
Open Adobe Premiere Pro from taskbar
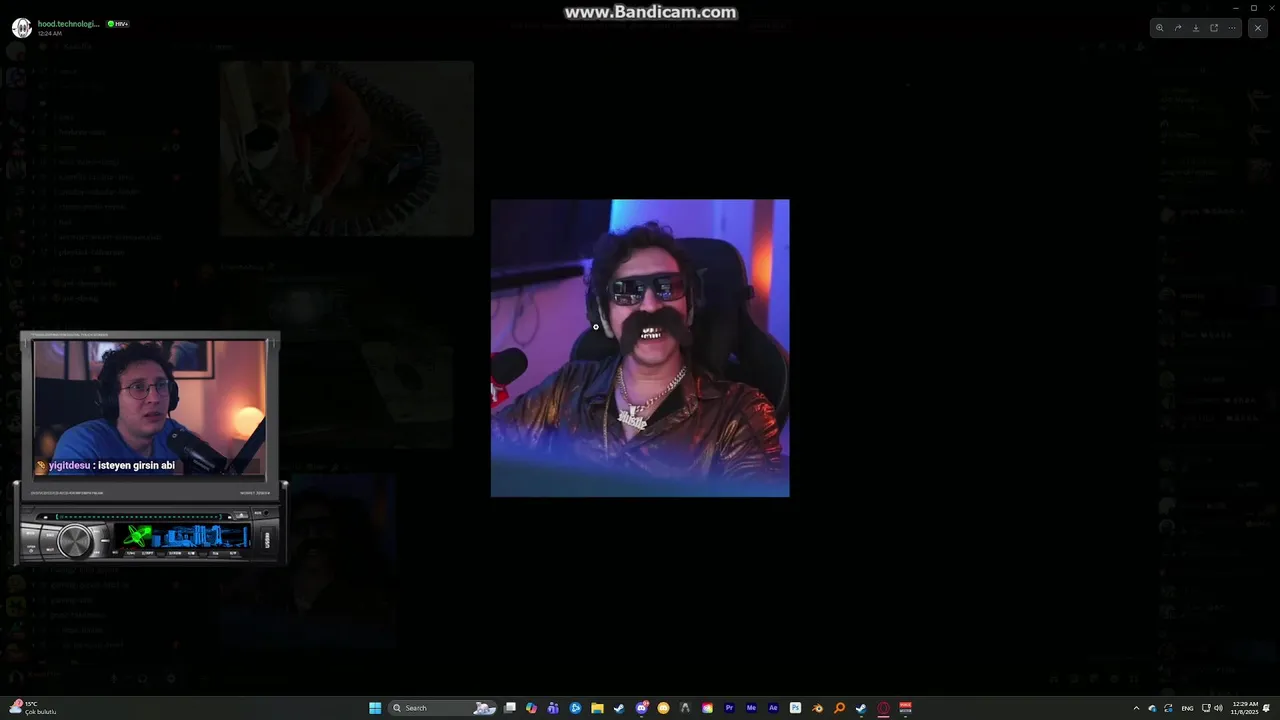(x=729, y=708)
